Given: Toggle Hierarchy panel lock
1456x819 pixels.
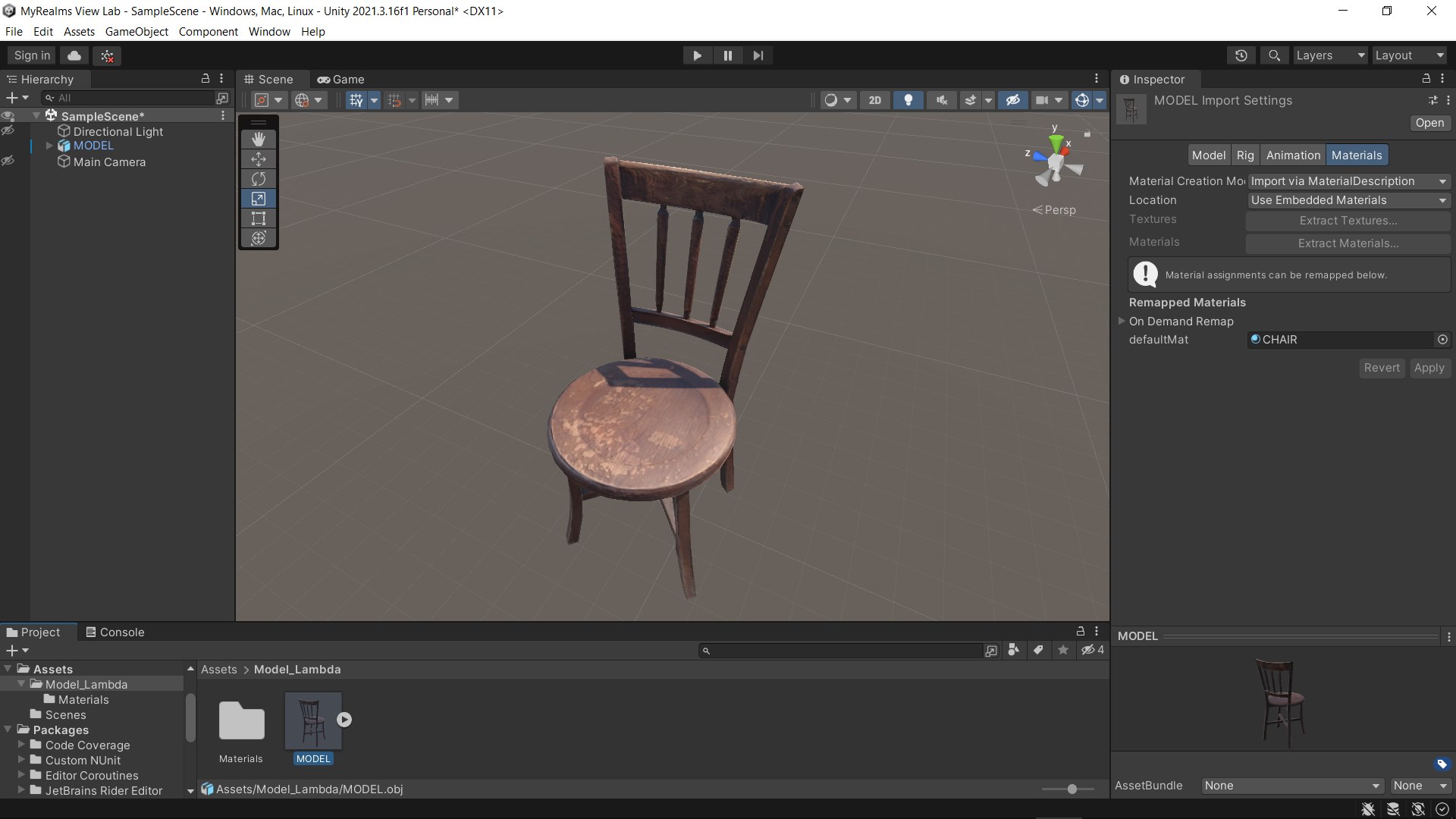Looking at the screenshot, I should click(205, 79).
